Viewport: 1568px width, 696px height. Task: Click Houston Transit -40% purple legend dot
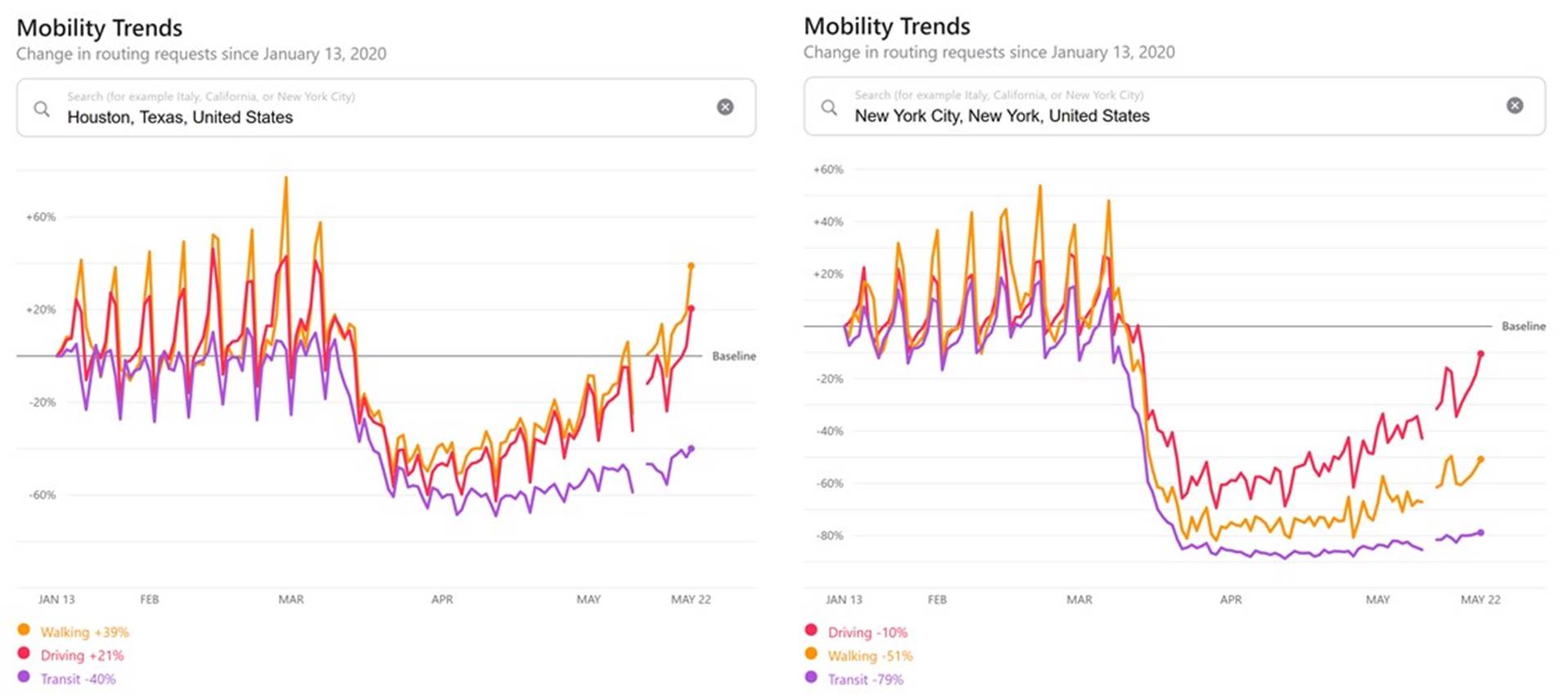24,676
